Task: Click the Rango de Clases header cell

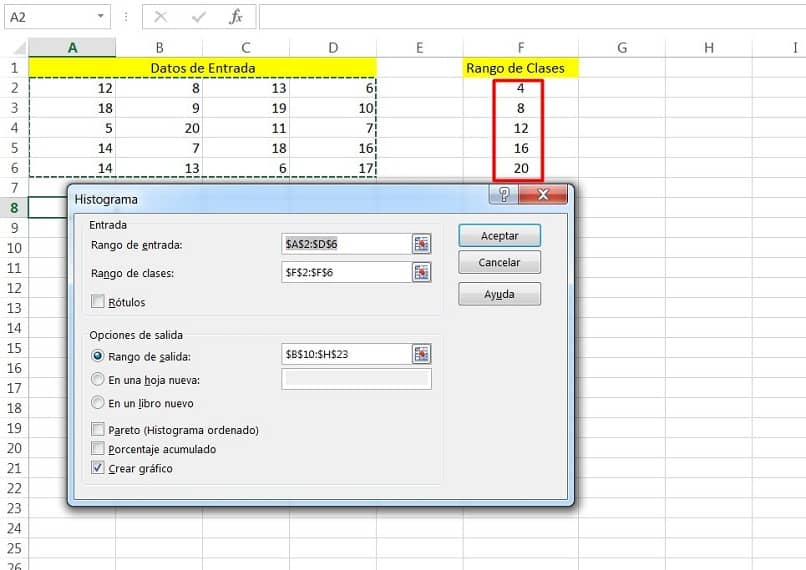Action: pyautogui.click(x=521, y=68)
